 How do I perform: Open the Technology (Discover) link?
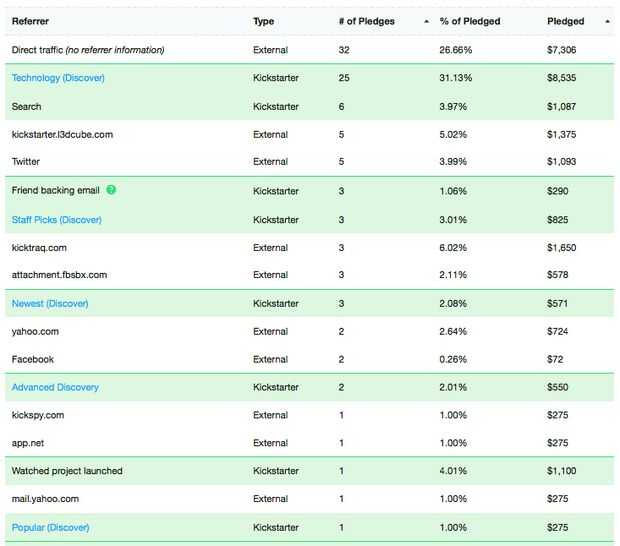[x=58, y=78]
